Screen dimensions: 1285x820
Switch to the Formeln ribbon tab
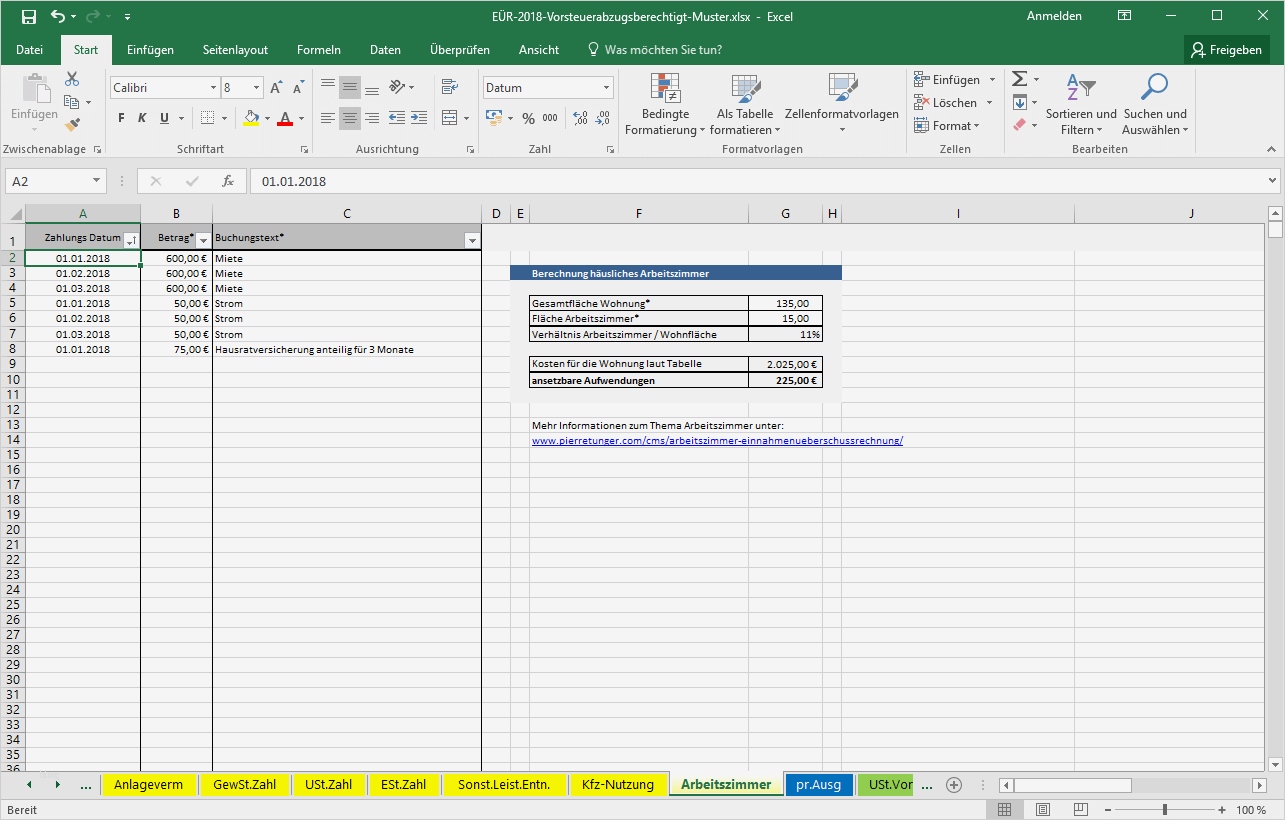click(x=318, y=49)
